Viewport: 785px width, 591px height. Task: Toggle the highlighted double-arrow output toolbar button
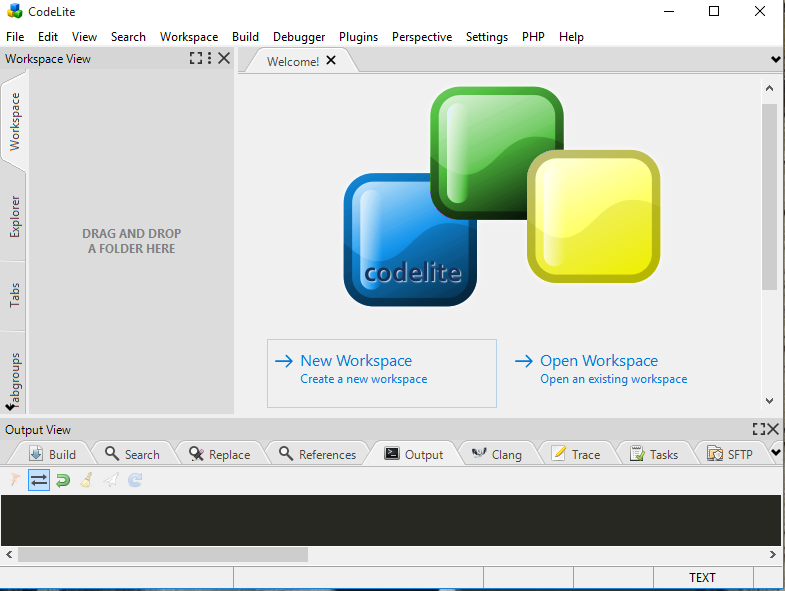tap(39, 480)
